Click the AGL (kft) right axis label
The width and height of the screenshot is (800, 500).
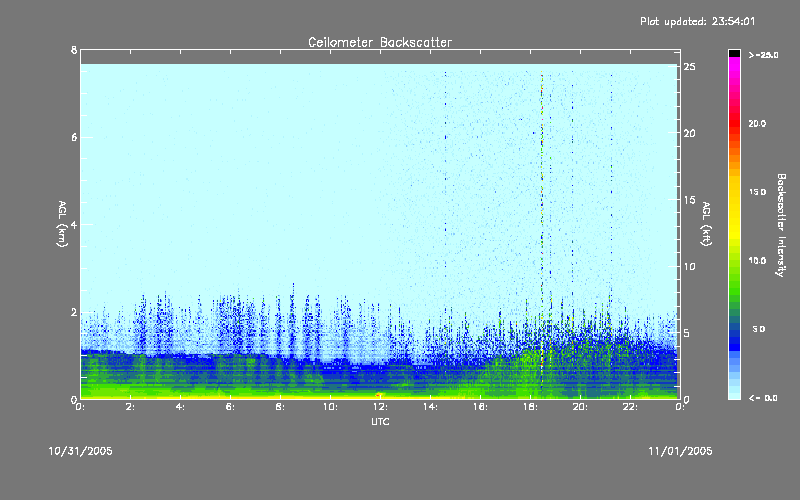tap(706, 224)
